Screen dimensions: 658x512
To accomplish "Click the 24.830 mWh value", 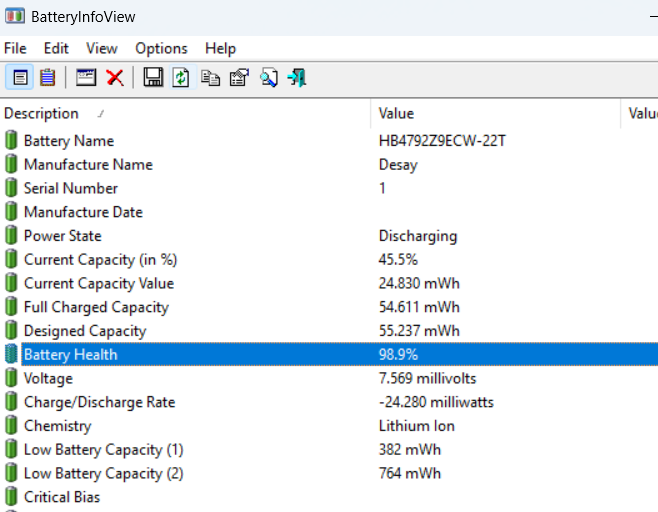I will pyautogui.click(x=419, y=283).
